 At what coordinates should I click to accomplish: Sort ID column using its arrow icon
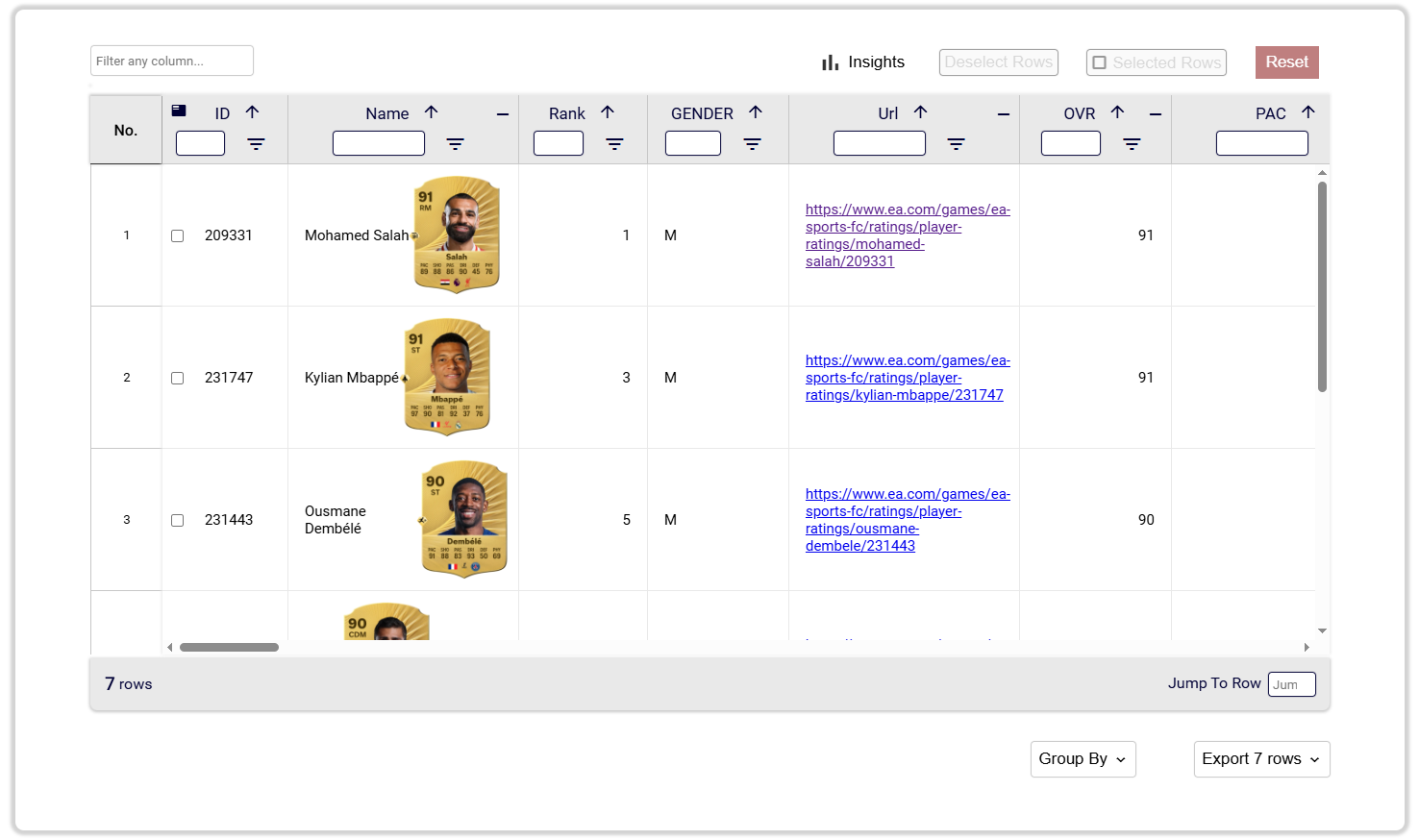(253, 112)
